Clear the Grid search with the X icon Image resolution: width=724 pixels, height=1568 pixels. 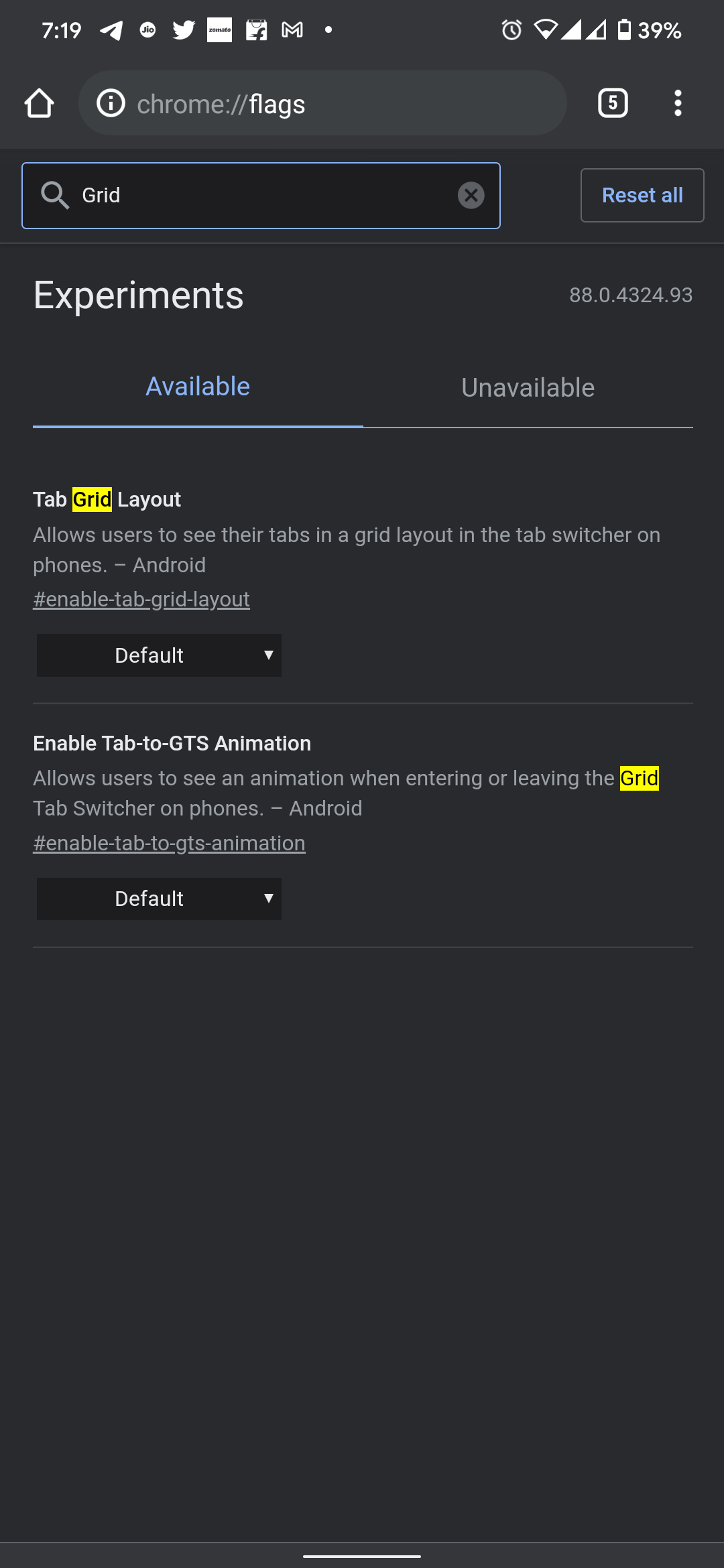[x=471, y=195]
